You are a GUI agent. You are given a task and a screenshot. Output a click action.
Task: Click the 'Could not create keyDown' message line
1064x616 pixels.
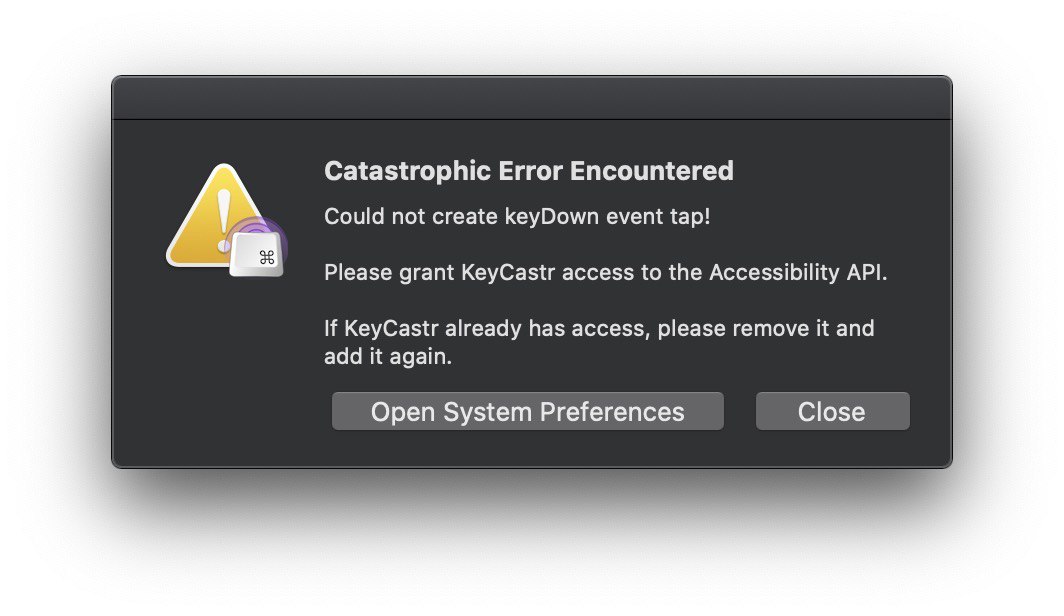point(517,216)
